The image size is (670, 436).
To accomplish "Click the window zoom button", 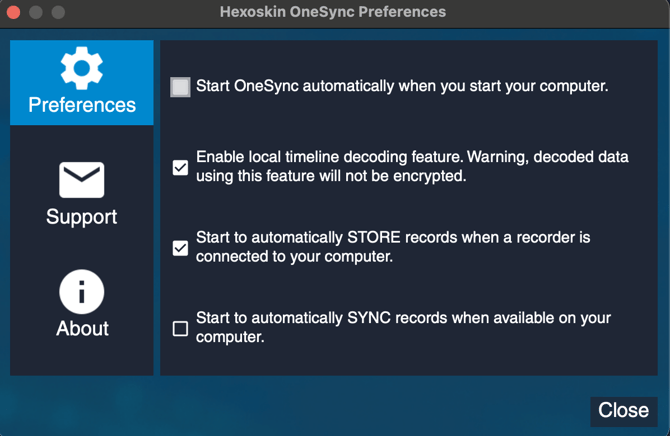I will pyautogui.click(x=57, y=13).
